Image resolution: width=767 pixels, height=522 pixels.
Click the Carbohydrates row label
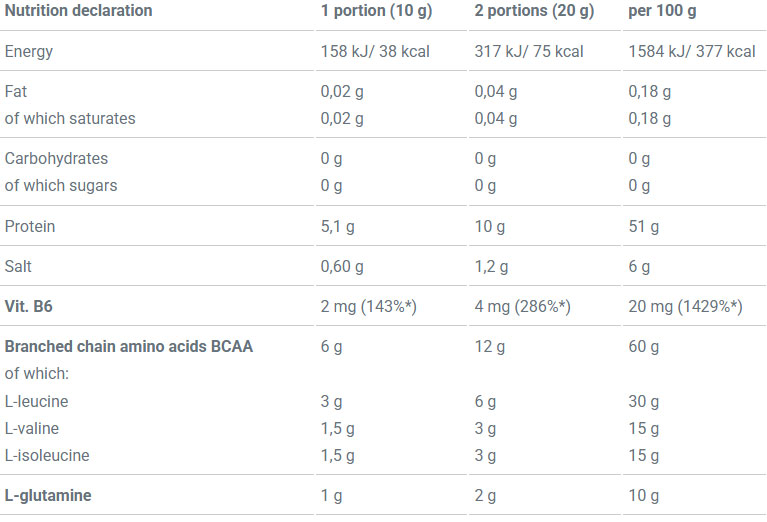56,159
